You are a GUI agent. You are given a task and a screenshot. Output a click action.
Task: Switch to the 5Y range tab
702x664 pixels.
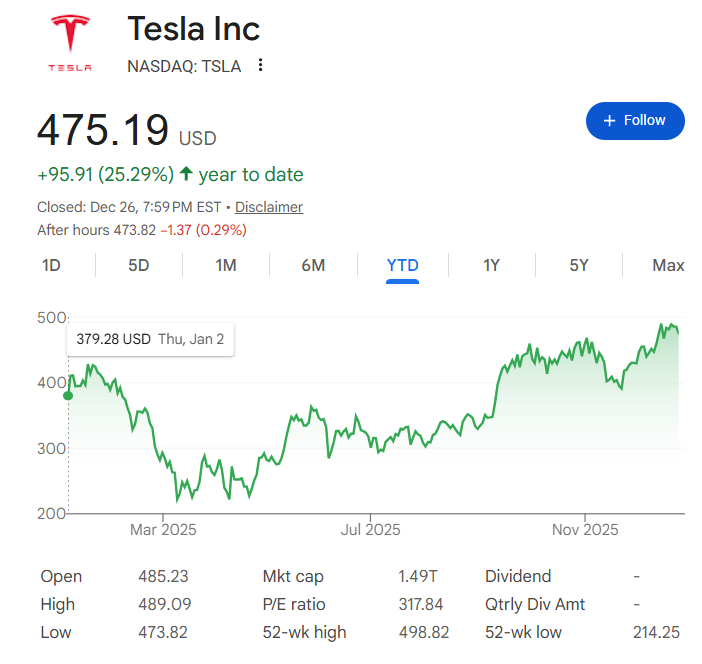coord(579,265)
